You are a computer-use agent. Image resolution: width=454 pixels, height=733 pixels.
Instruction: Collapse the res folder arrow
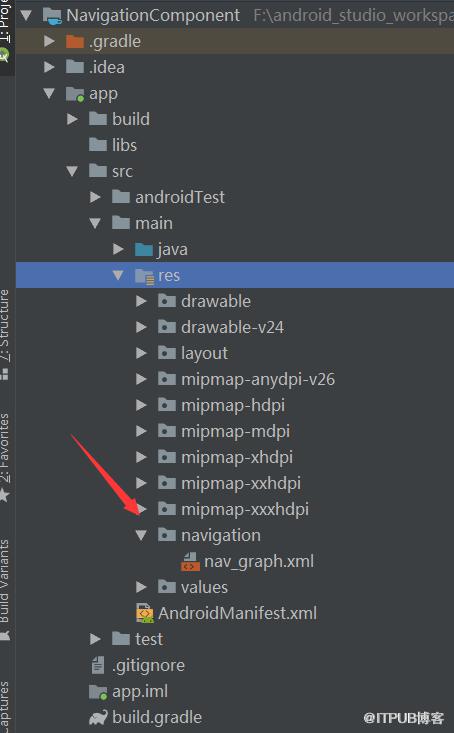click(118, 275)
